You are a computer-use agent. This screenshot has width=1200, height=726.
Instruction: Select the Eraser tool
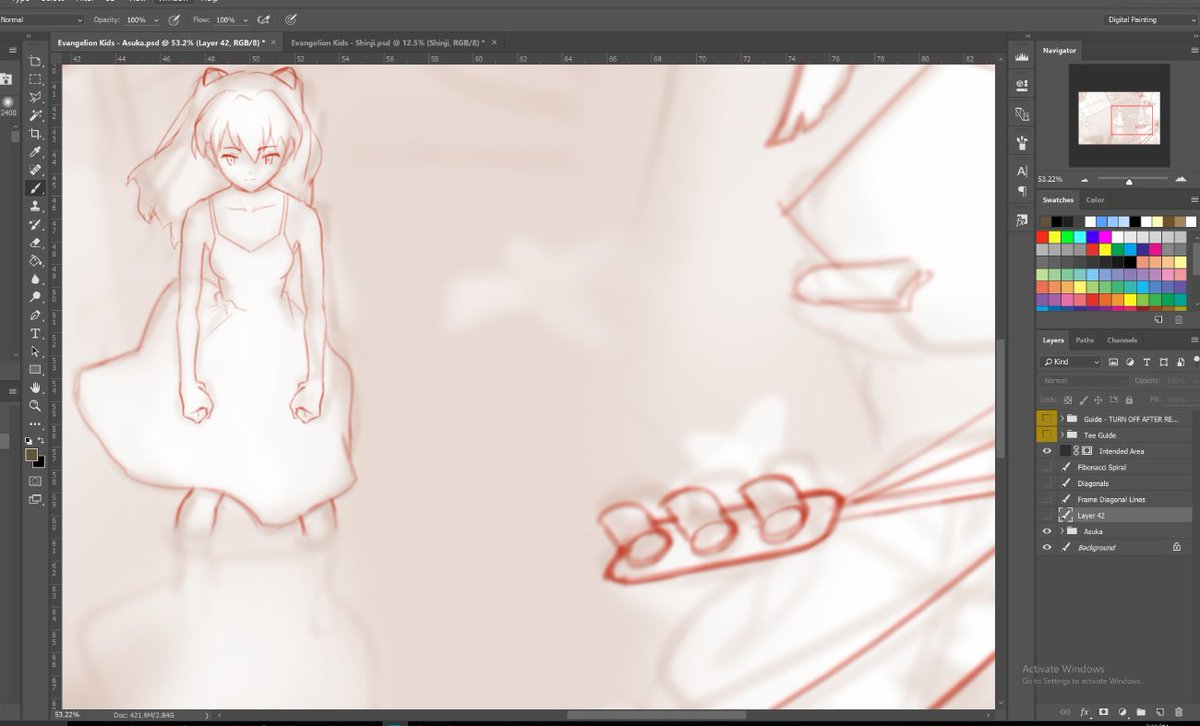click(x=35, y=241)
